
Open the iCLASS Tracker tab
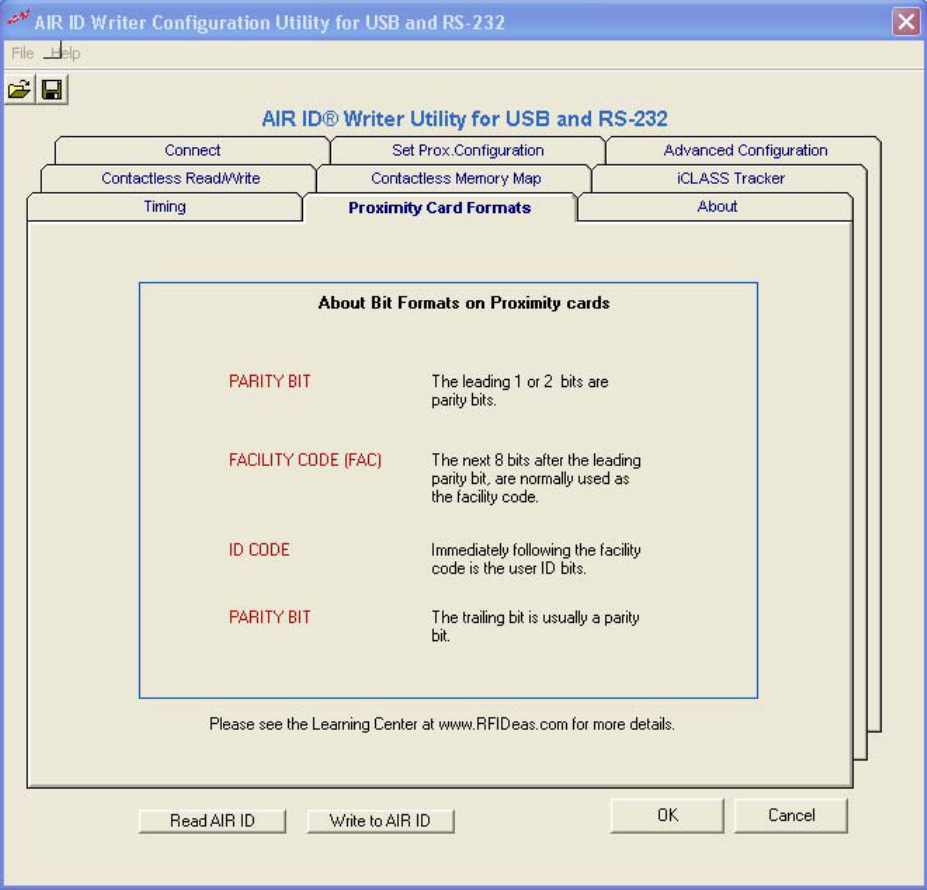click(x=731, y=178)
